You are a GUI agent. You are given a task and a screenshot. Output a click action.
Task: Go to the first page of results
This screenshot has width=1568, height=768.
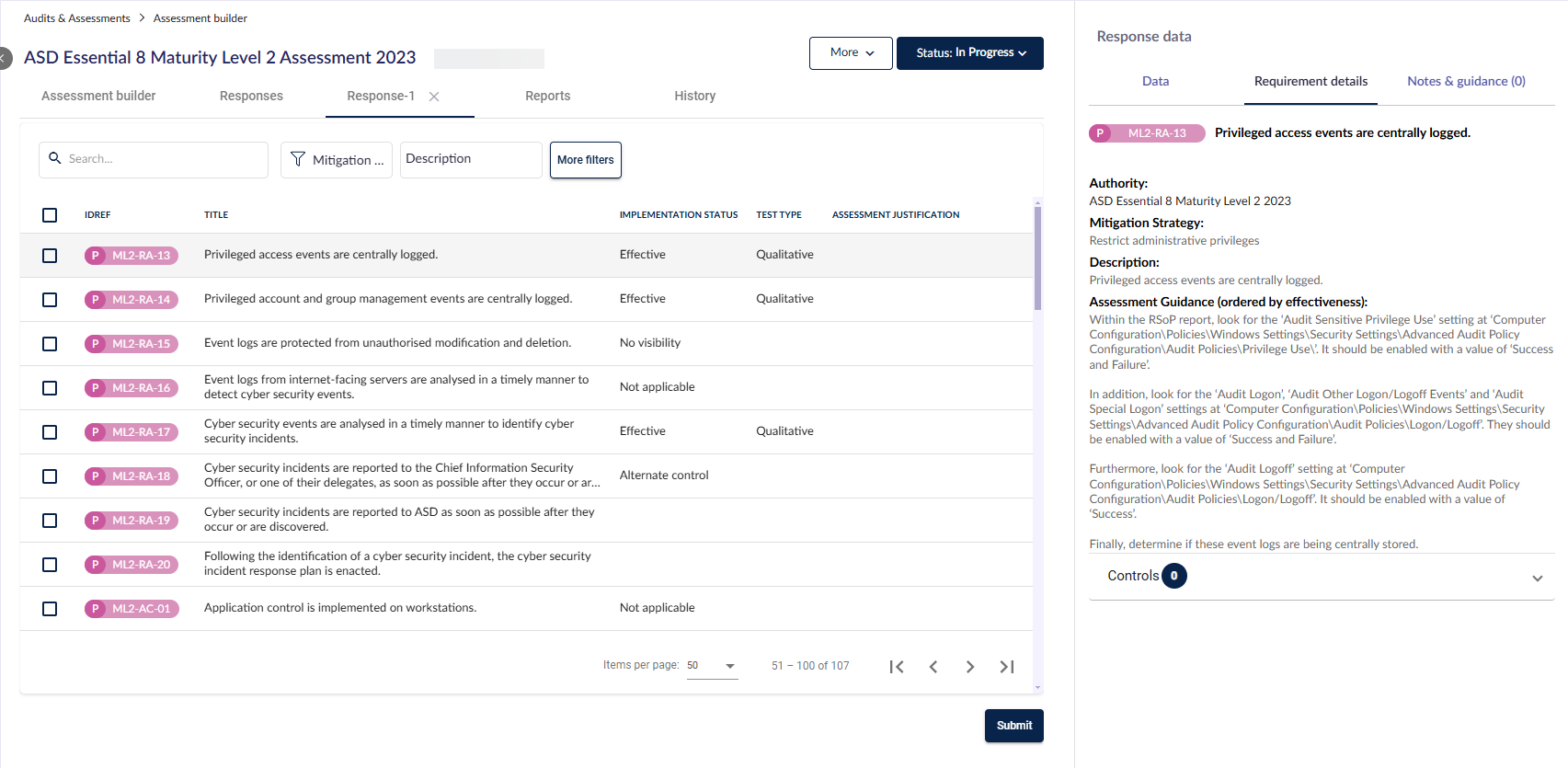tap(897, 667)
